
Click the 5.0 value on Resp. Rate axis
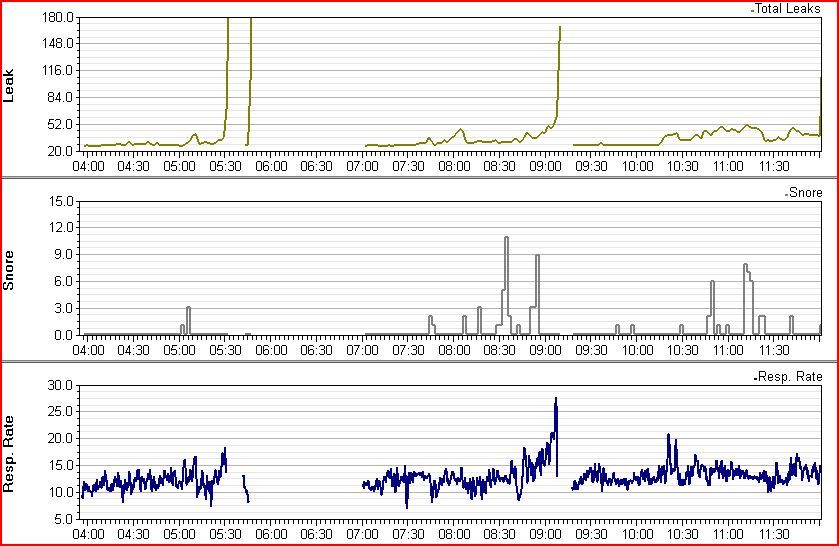click(64, 519)
